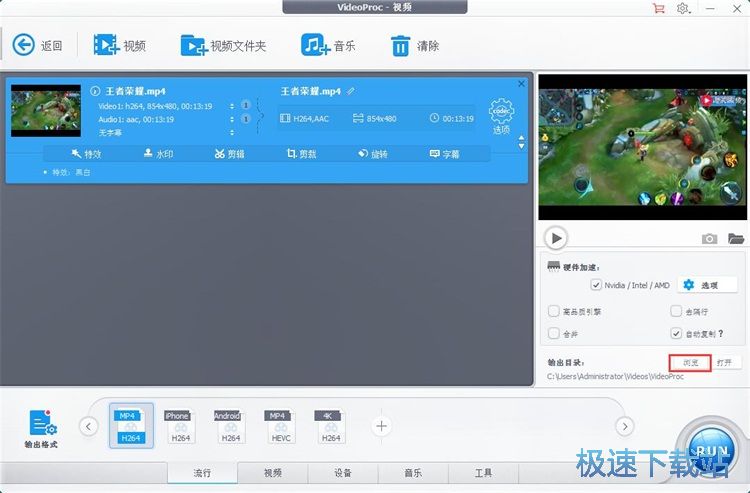This screenshot has height=493, width=750.
Task: Click the output summary H264,AAC text
Action: click(311, 119)
